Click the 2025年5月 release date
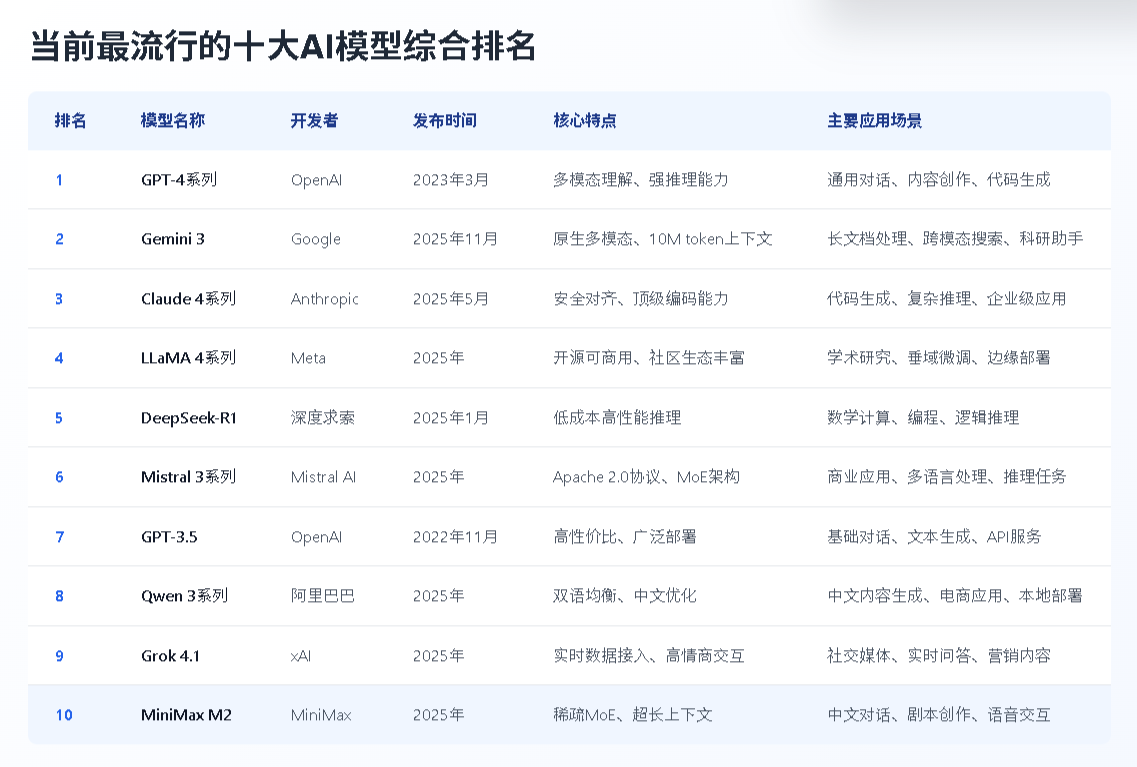 pos(450,299)
